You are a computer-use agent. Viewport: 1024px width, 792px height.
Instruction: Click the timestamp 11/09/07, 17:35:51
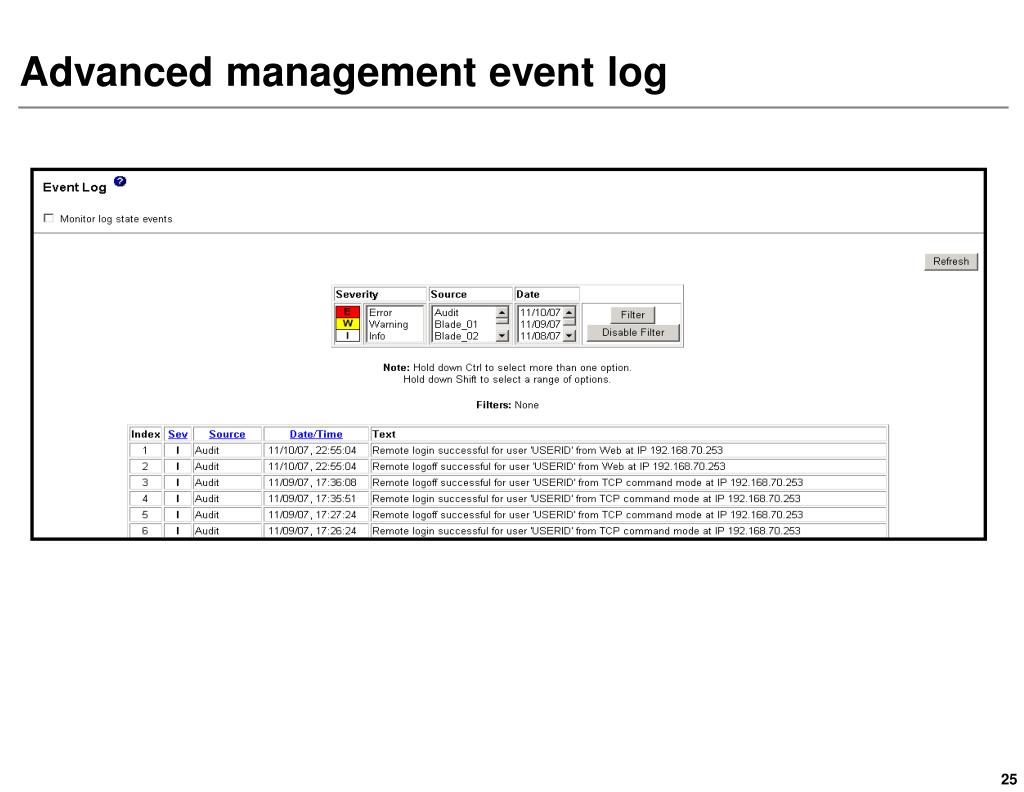pos(312,499)
